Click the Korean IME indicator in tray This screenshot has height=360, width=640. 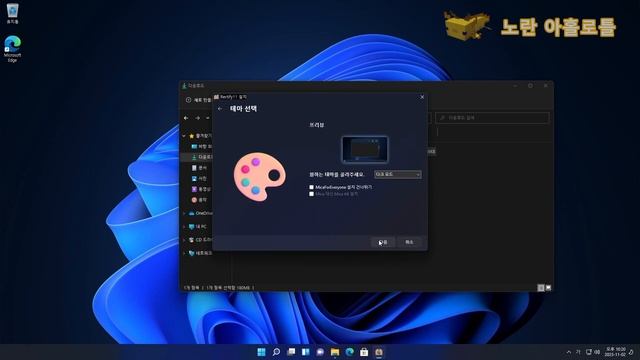578,352
